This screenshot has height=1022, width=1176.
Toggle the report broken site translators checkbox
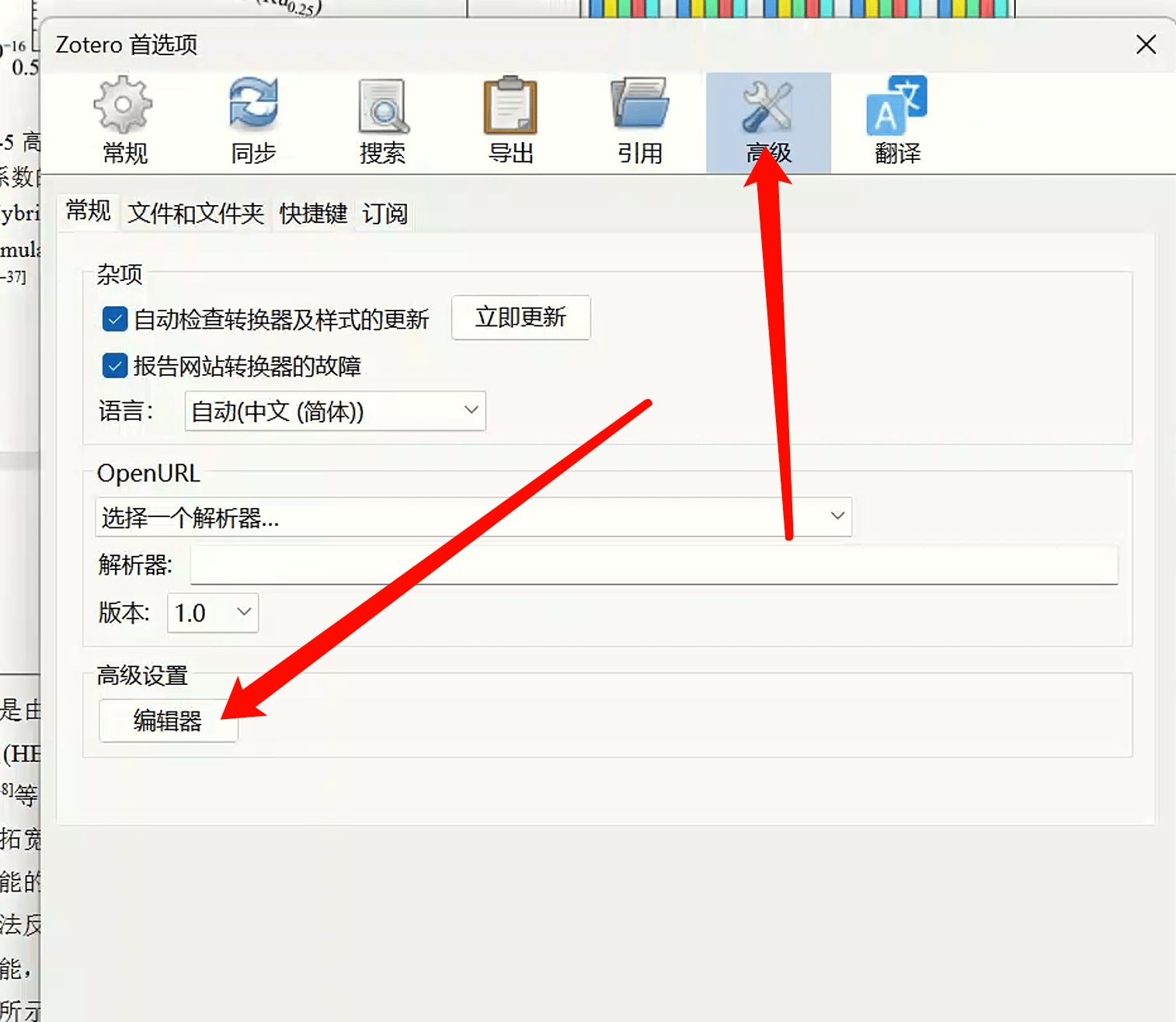114,366
